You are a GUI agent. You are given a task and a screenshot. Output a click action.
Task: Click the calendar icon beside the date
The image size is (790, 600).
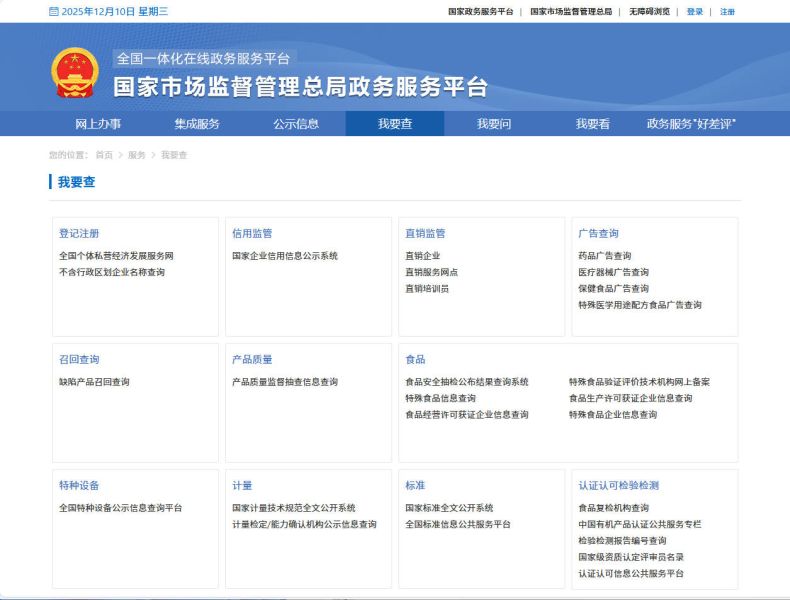(x=53, y=12)
